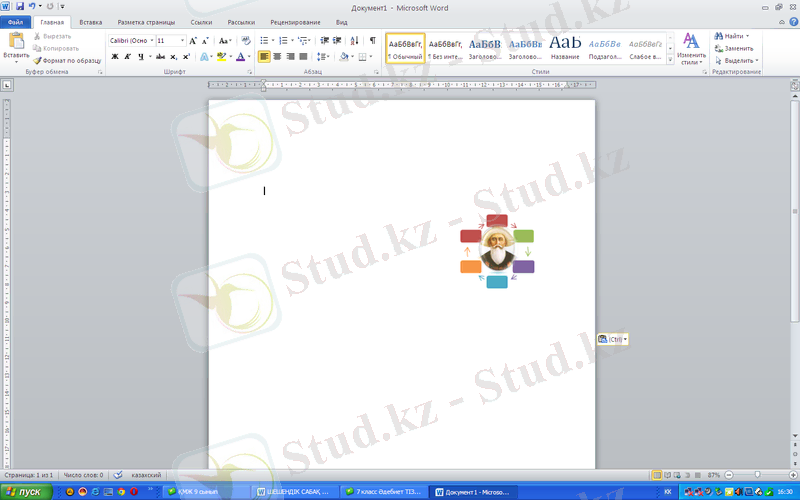Click the Вставить paste button
Screen dimensions: 800x500
pos(16,47)
